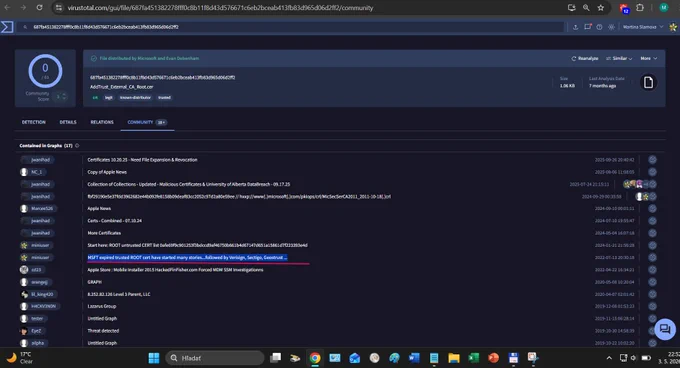Open the Certs - Combined - 07.10.24 graph
The height and width of the screenshot is (368, 680).
pos(114,221)
